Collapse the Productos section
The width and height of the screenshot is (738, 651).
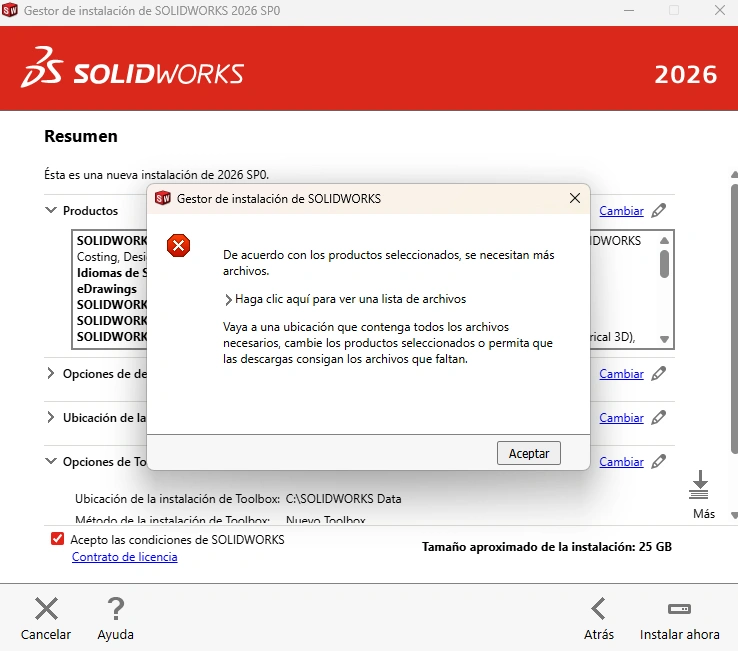click(51, 210)
